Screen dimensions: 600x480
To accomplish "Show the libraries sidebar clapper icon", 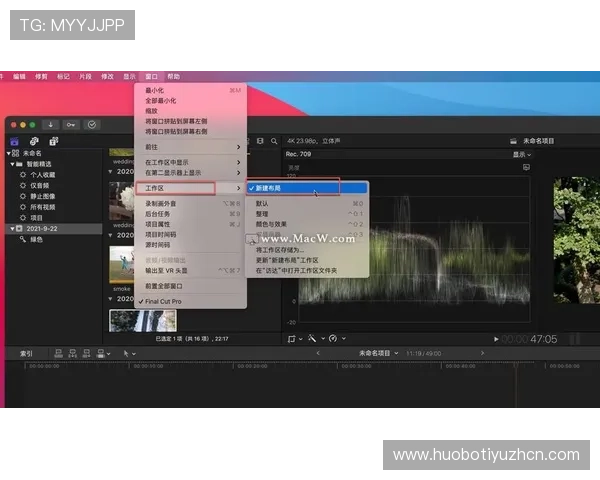I will coord(15,141).
